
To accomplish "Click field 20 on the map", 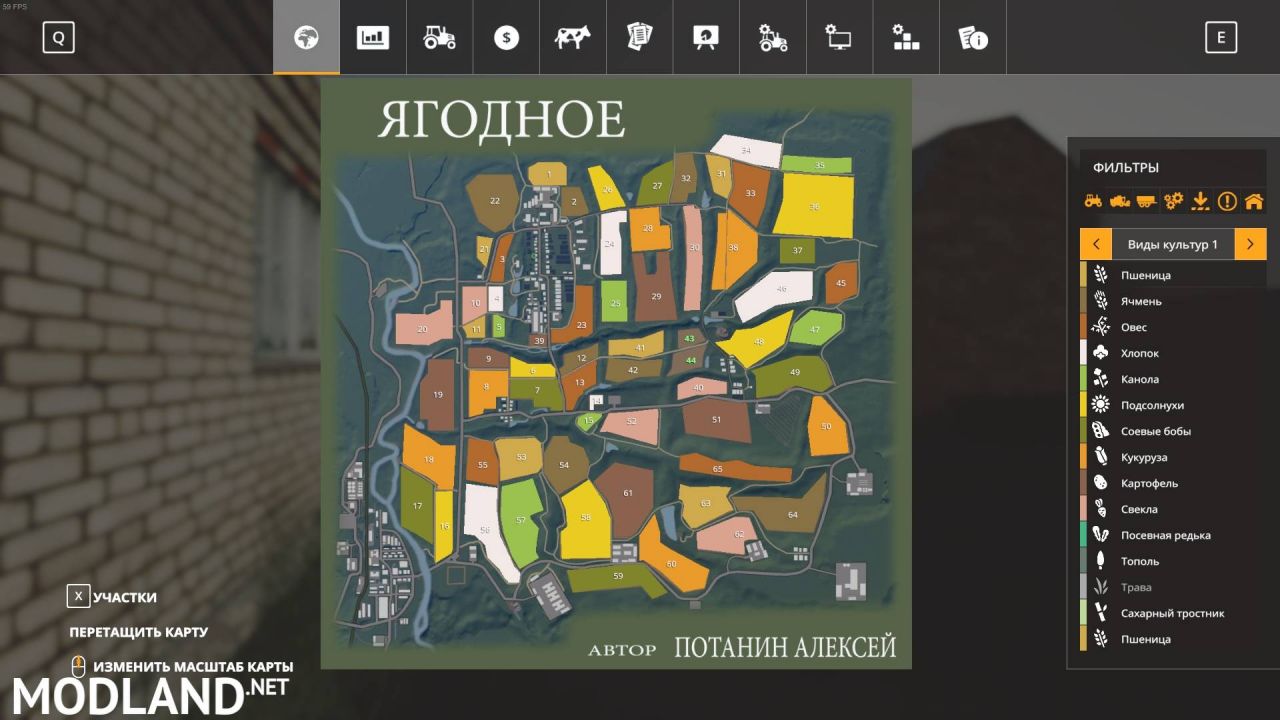I will [x=422, y=328].
